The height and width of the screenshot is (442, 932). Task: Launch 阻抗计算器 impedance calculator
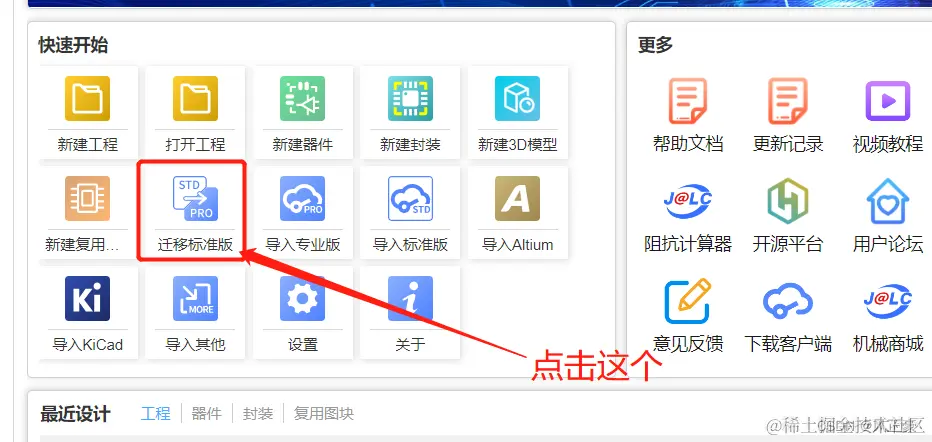pos(688,216)
